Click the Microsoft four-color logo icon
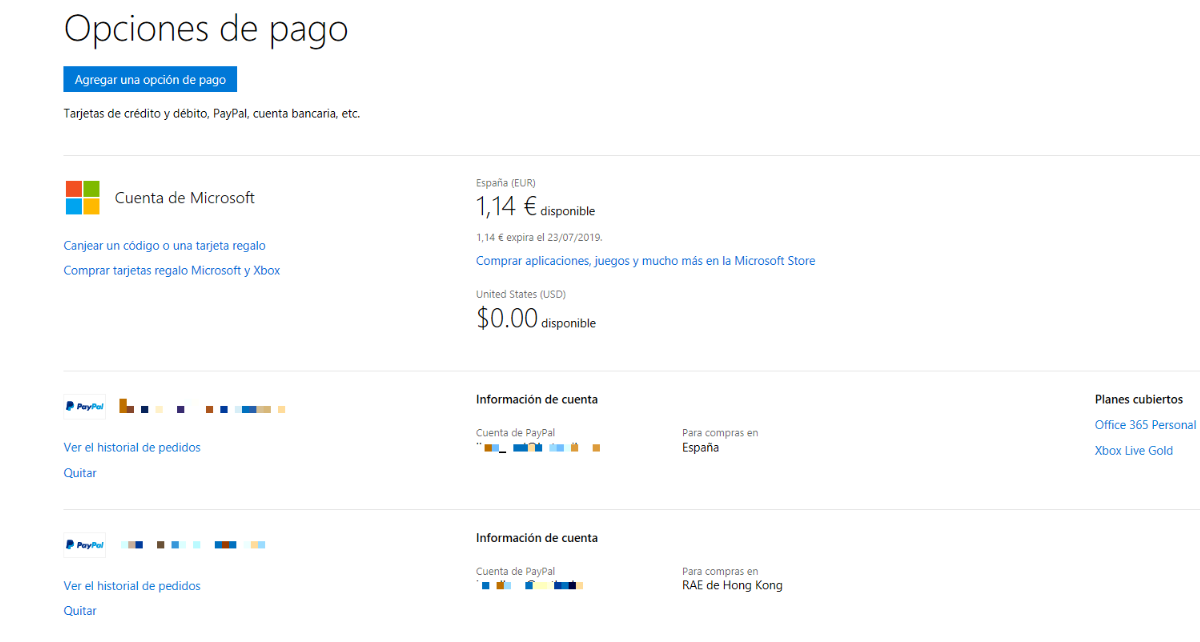1200x642 pixels. point(82,198)
